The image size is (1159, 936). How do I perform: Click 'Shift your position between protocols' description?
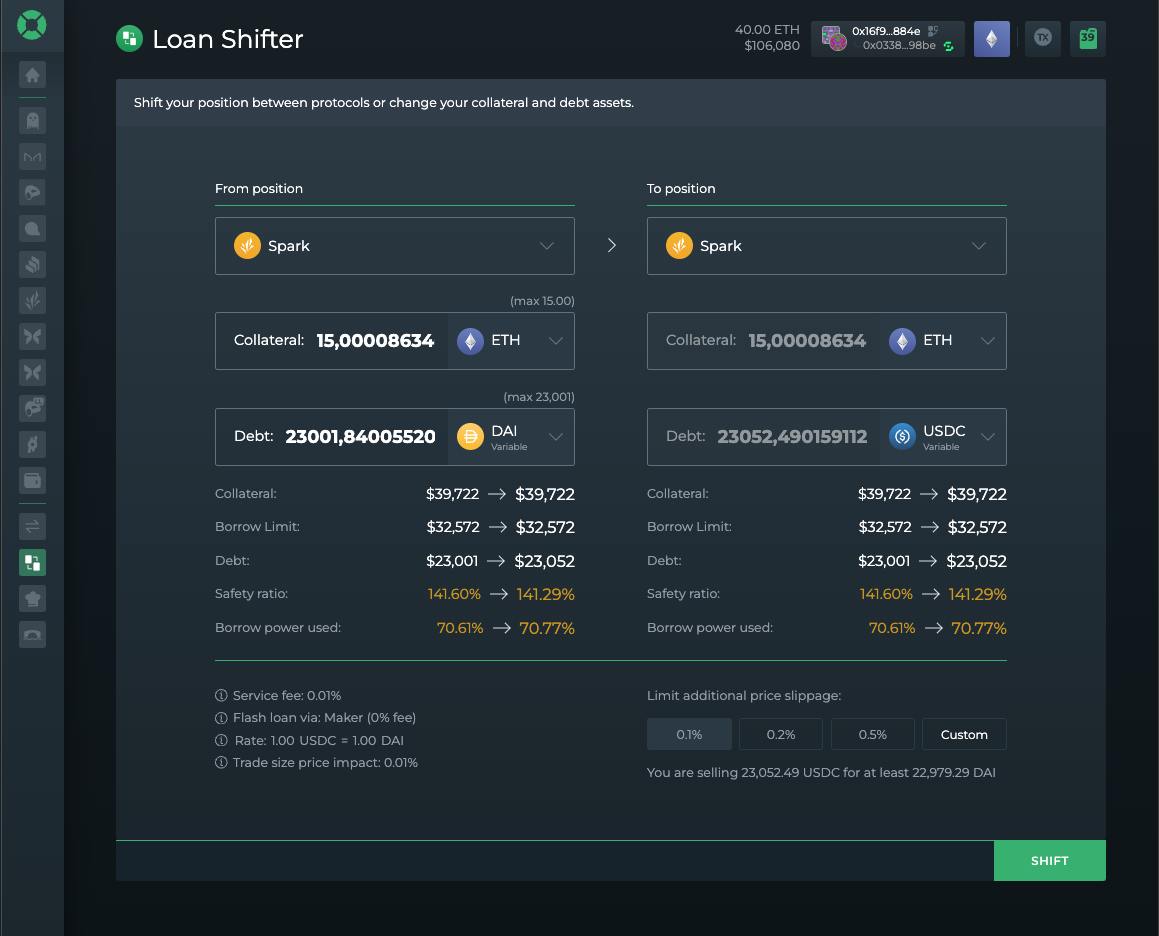click(384, 103)
